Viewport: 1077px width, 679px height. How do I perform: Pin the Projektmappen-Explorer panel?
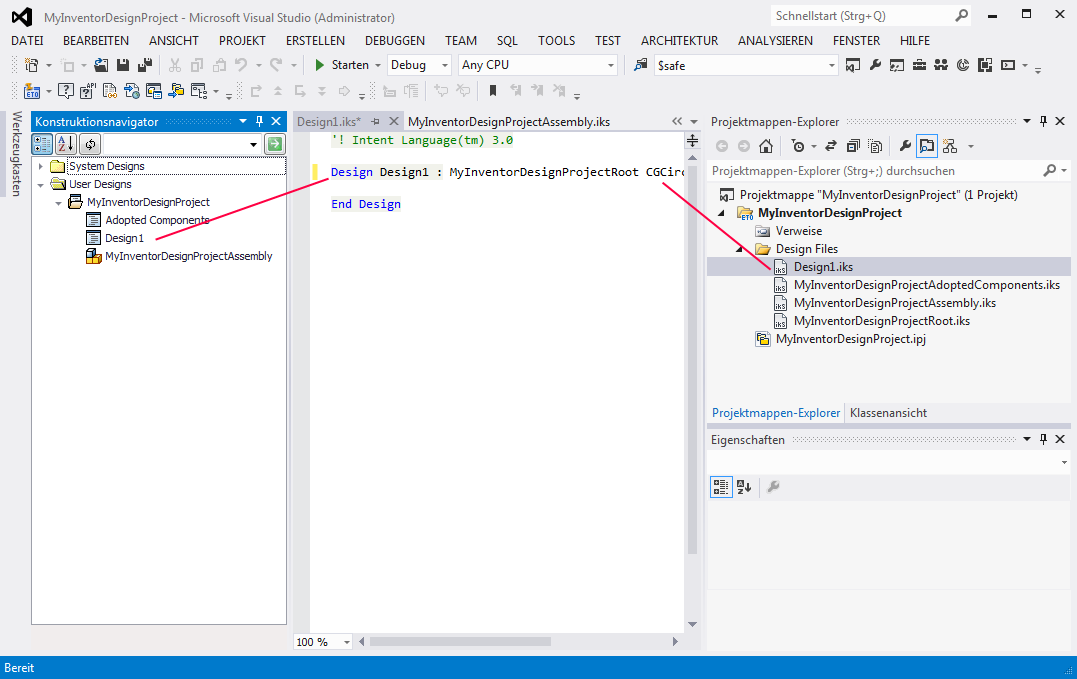(1043, 122)
